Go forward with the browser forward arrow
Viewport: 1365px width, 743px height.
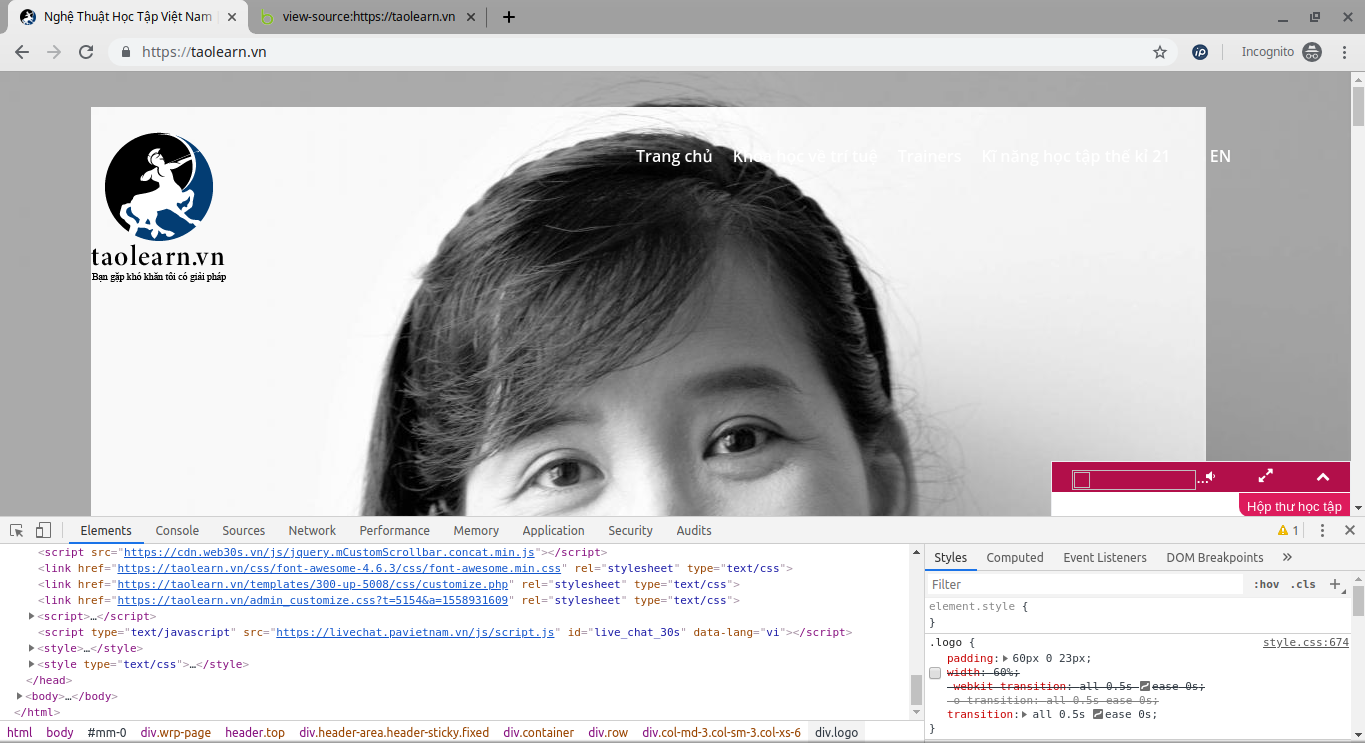[54, 52]
